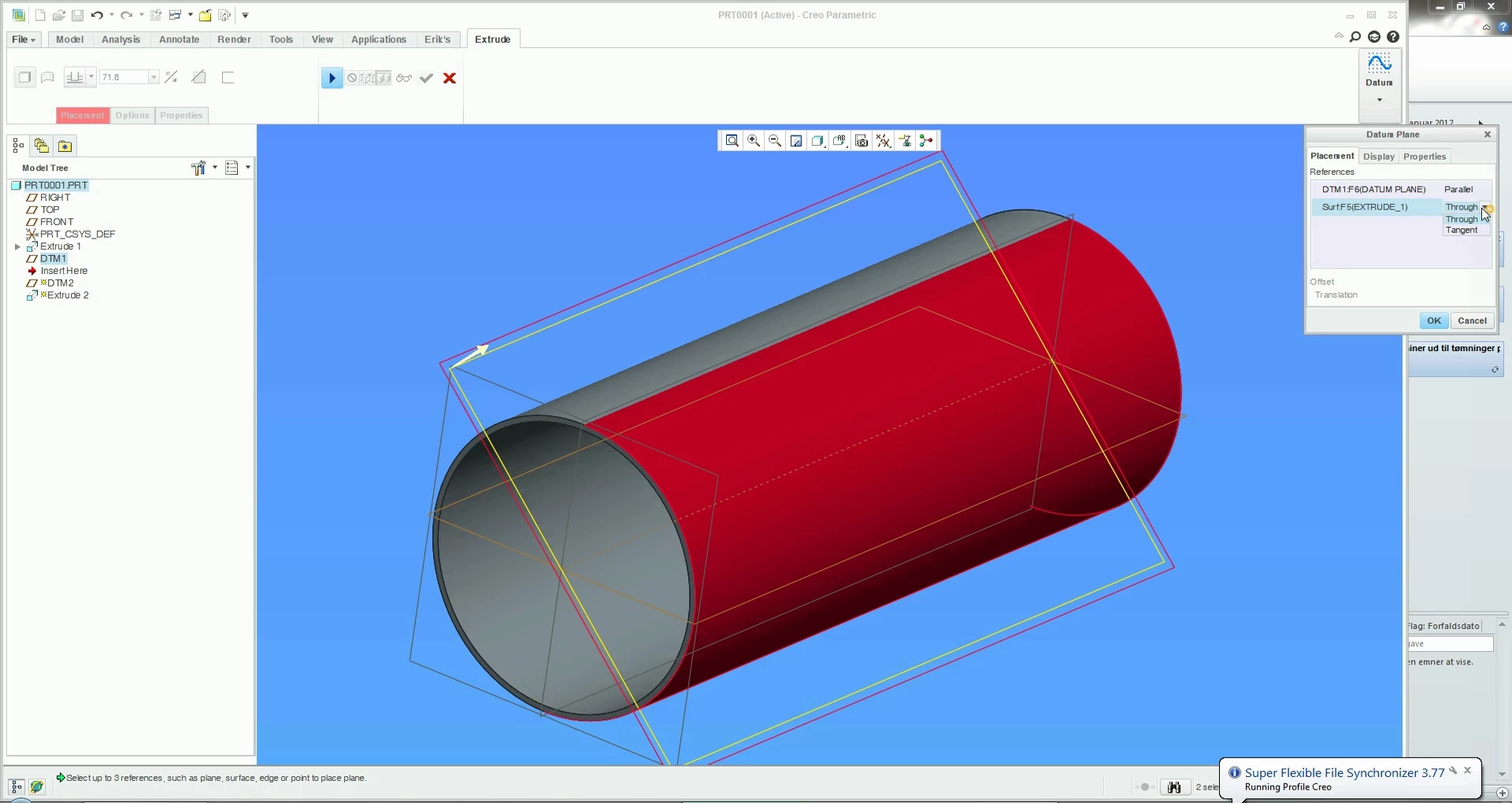Open the extrude depth type dropdown
The height and width of the screenshot is (803, 1512).
91,77
